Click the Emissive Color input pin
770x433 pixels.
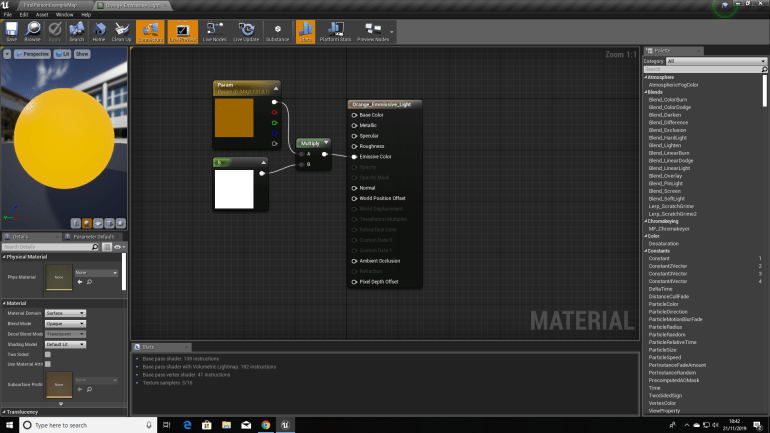tap(354, 157)
